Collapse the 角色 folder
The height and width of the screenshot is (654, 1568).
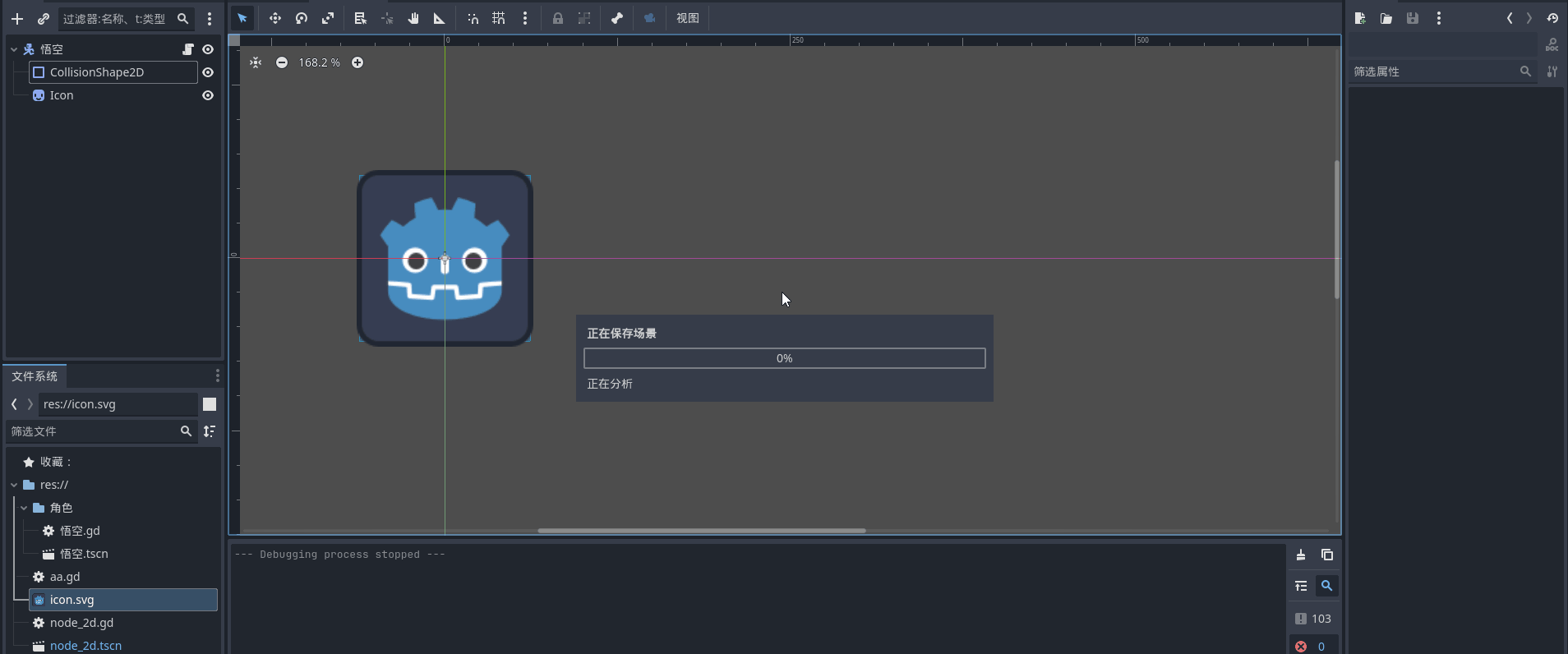click(x=24, y=508)
